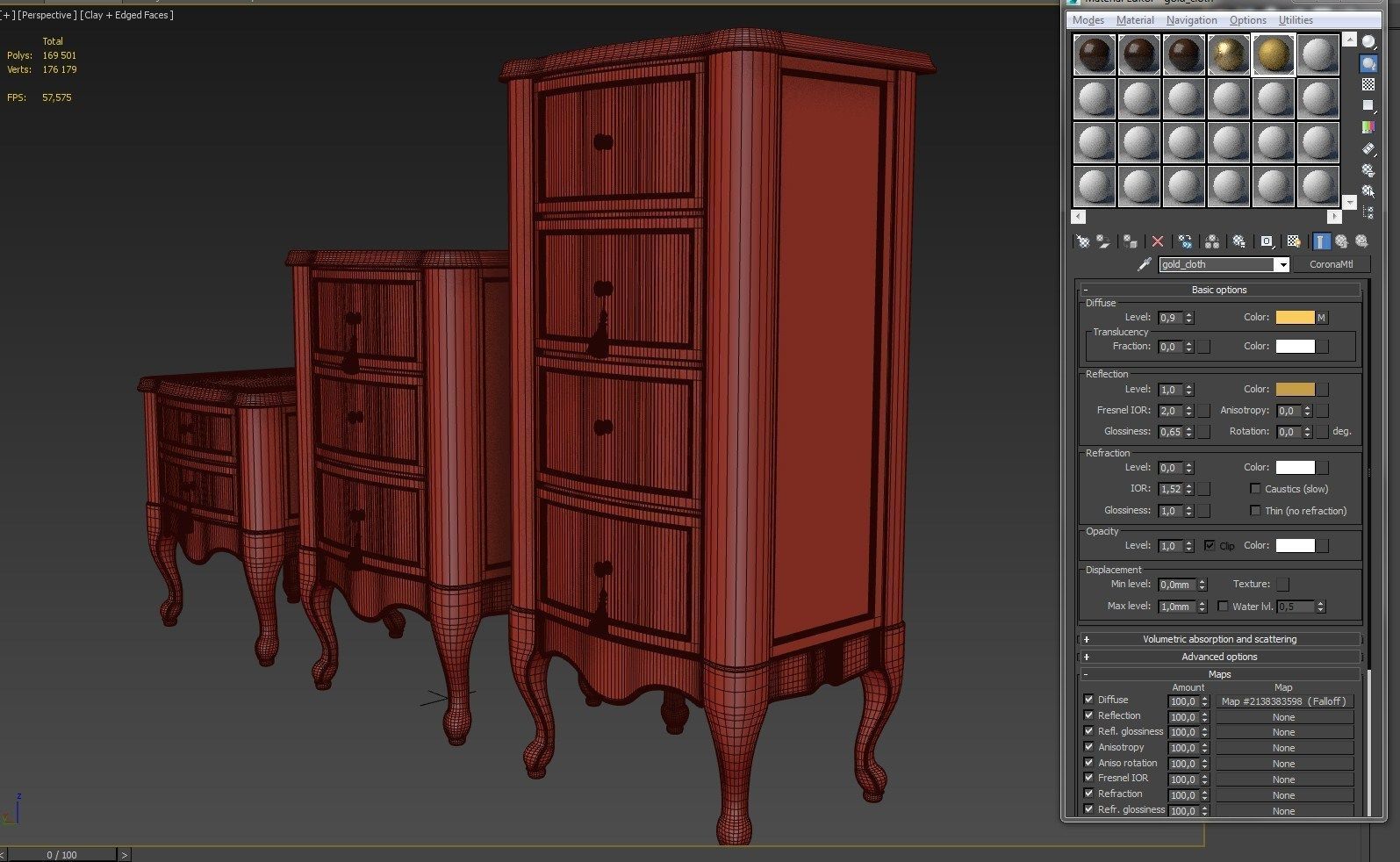Click the Clay + Edged Faces label
1400x862 pixels.
(127, 15)
